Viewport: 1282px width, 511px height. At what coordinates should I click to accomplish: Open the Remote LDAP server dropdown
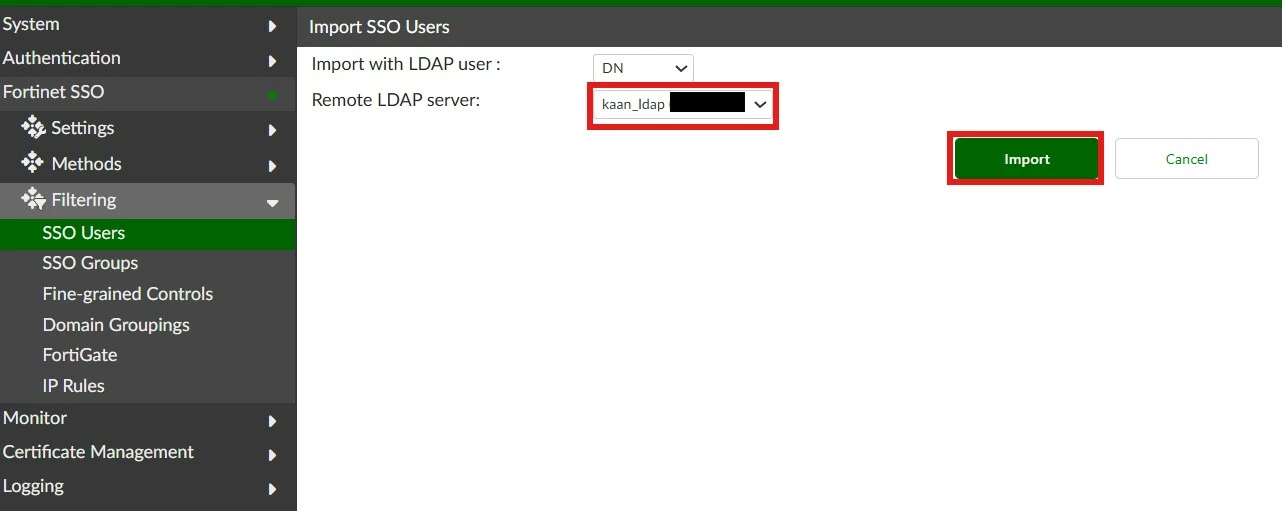click(x=683, y=104)
